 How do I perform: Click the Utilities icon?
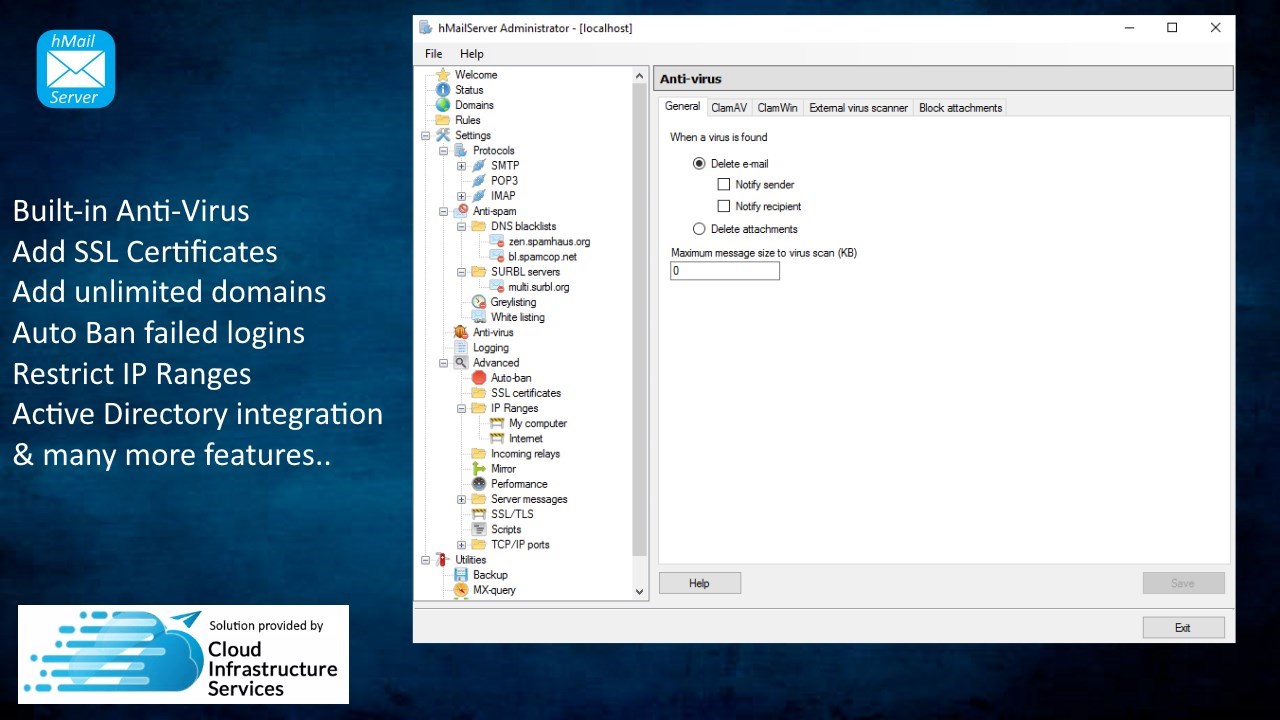point(443,560)
